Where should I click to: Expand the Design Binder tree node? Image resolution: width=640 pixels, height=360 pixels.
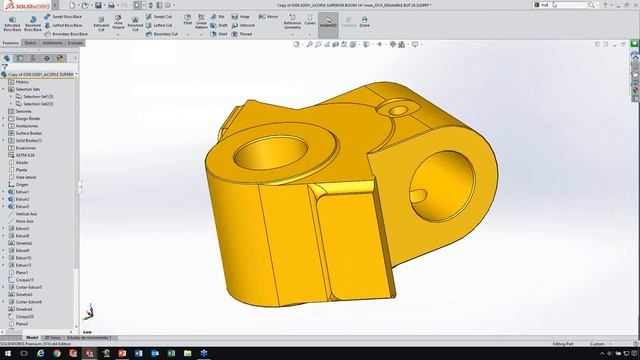point(3,118)
